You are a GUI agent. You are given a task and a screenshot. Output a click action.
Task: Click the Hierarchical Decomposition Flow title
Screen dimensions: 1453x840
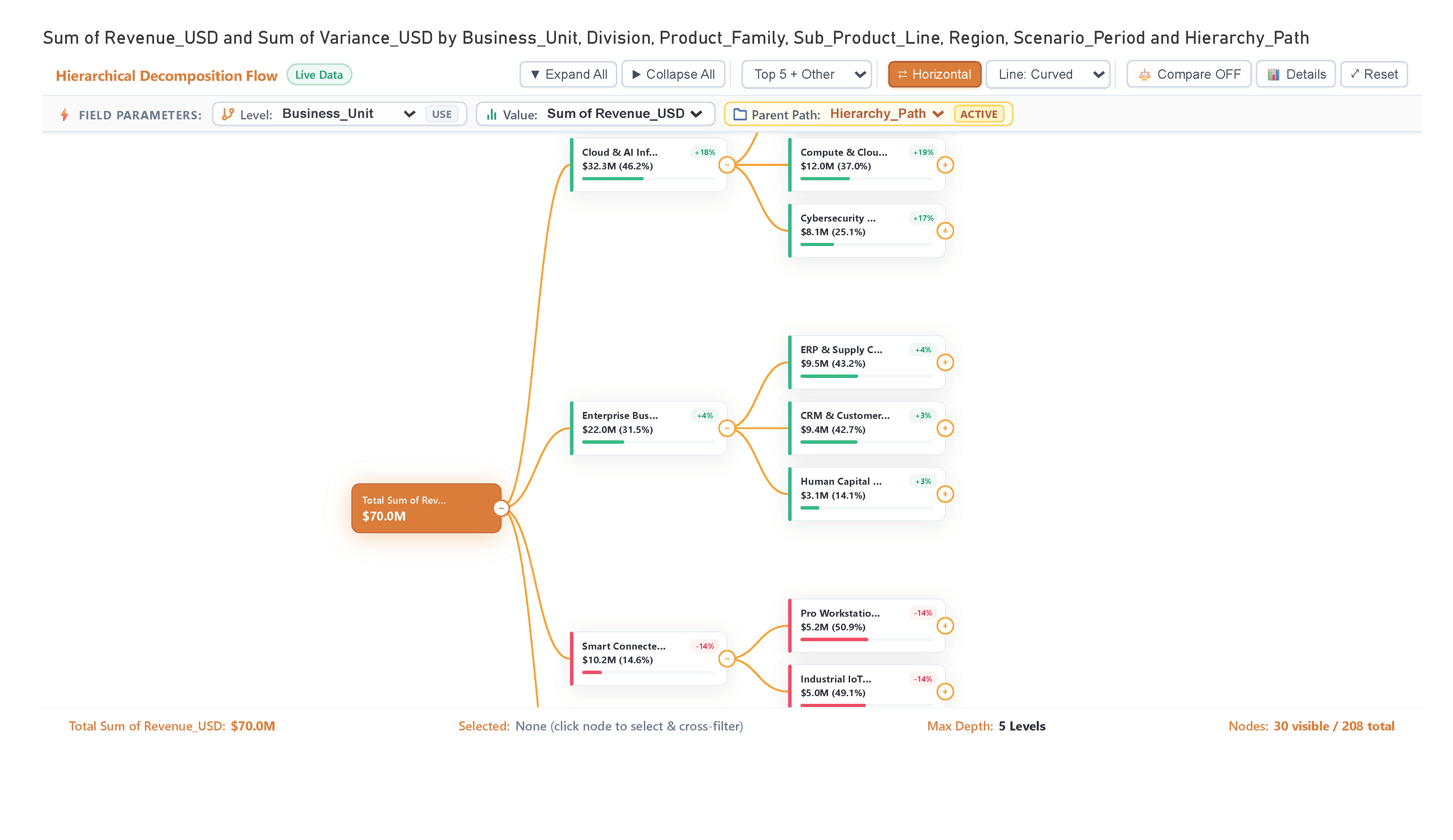[x=166, y=76]
